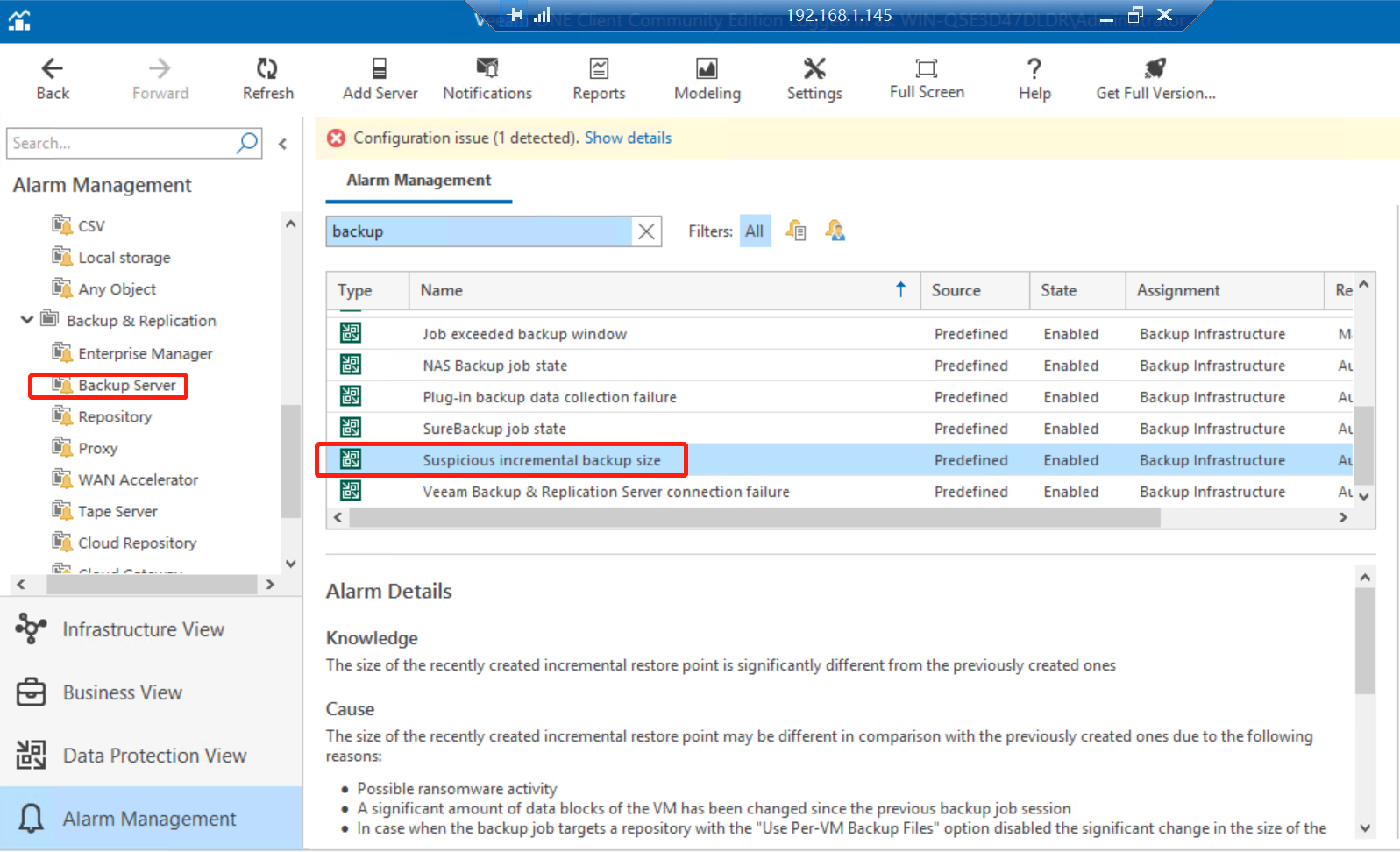Screen dimensions: 1400x852
Task: Select WAN Accelerator tree item
Action: pyautogui.click(x=138, y=479)
